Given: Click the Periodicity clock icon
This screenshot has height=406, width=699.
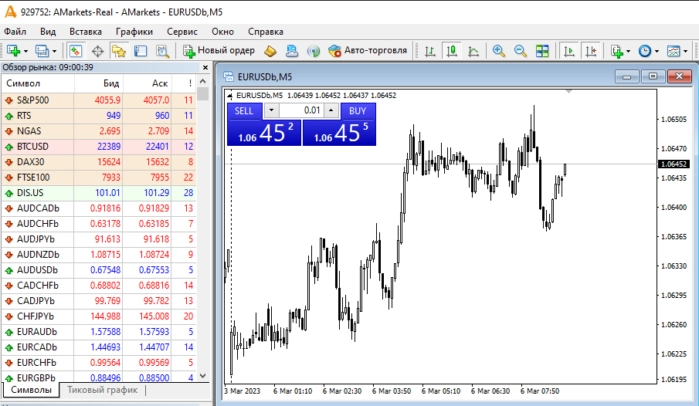Looking at the screenshot, I should pos(645,51).
